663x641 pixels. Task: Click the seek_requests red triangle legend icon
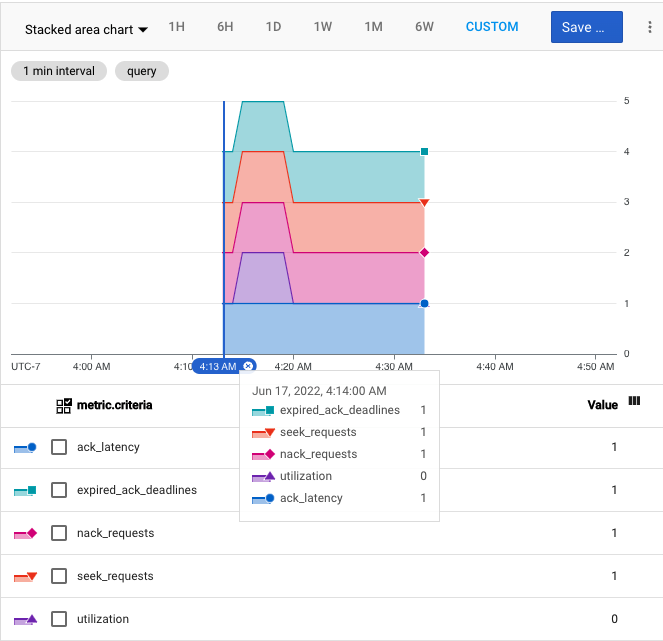click(26, 576)
